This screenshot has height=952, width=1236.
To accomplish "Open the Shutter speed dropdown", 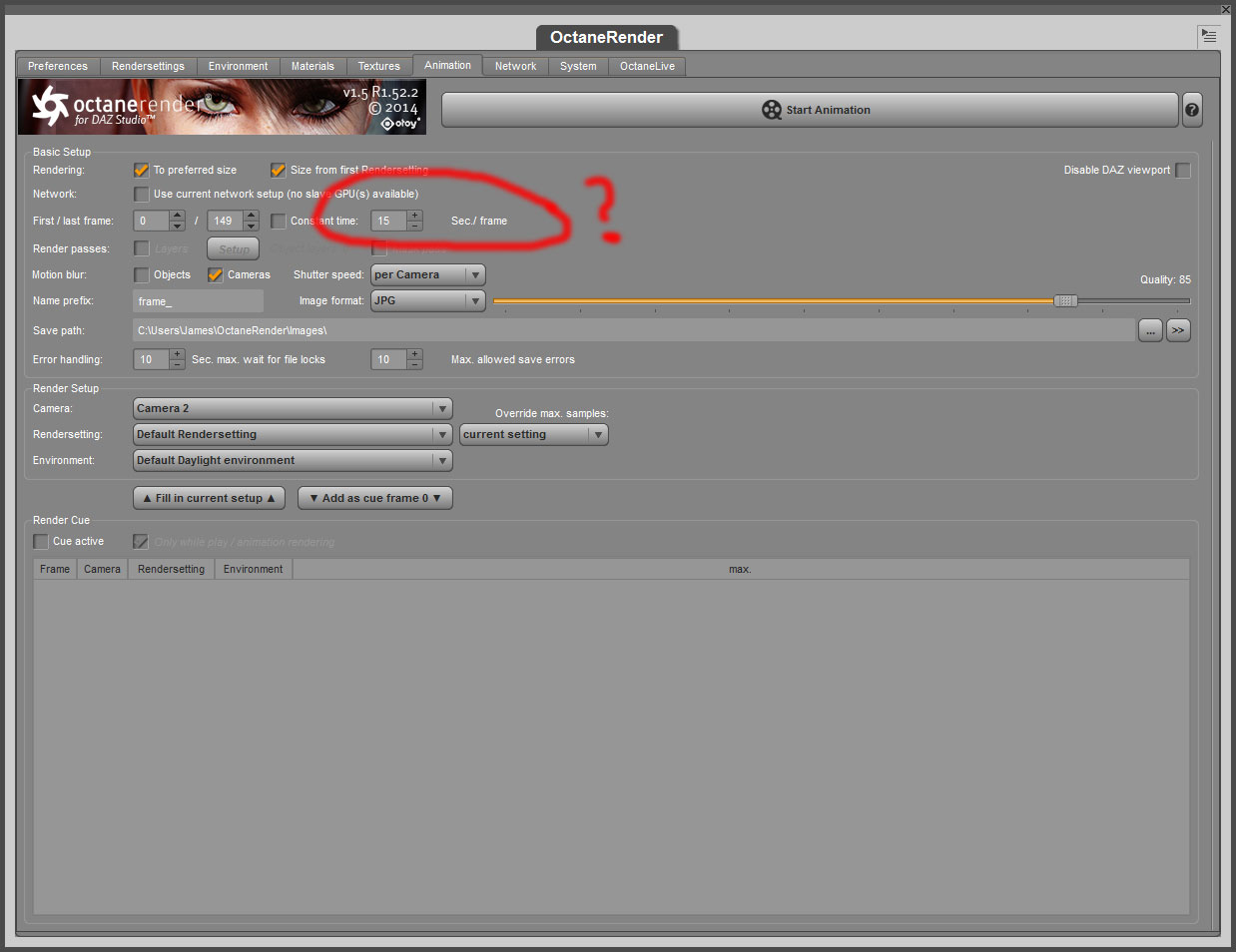I will [x=428, y=274].
